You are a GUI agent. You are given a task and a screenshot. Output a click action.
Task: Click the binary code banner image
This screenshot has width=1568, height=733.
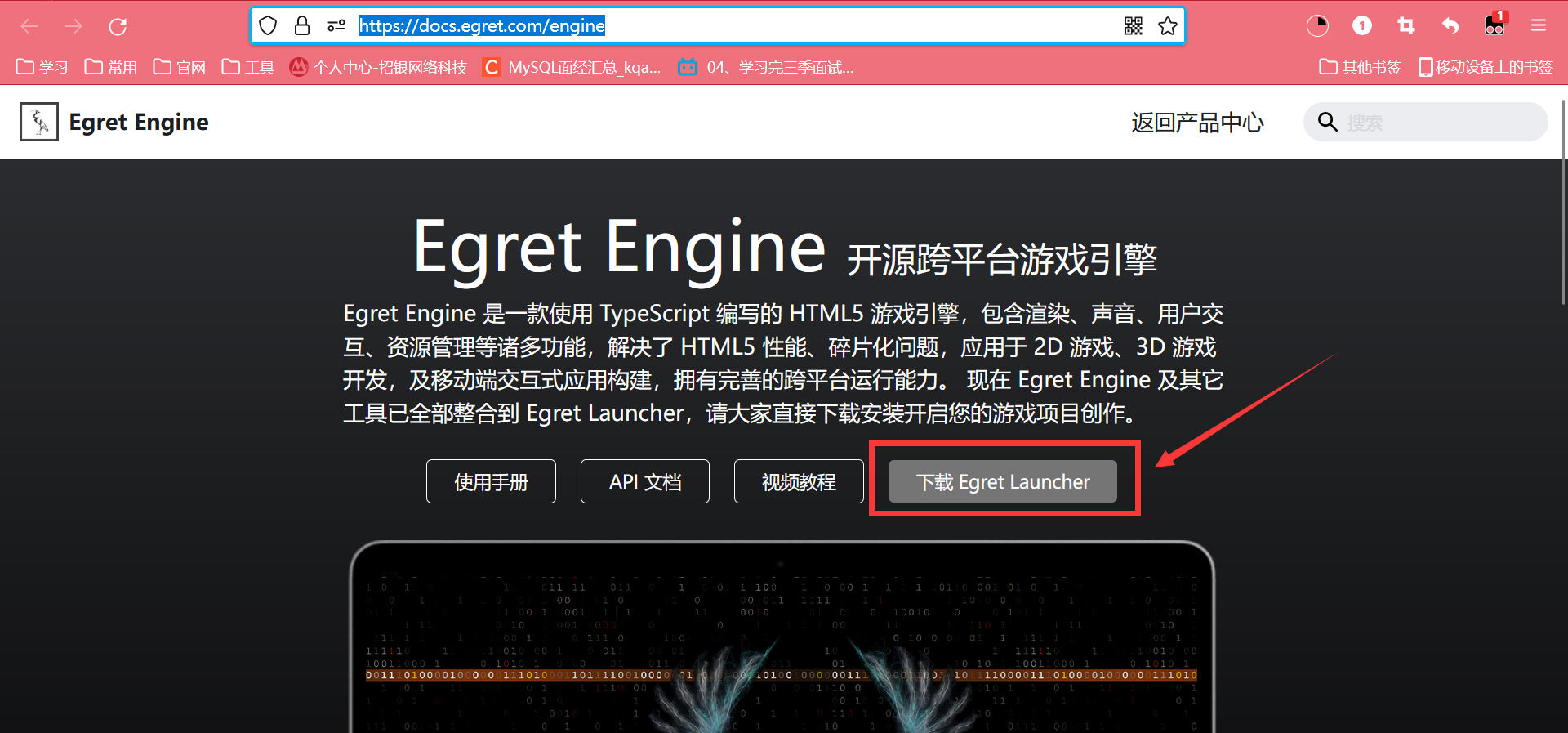click(782, 637)
